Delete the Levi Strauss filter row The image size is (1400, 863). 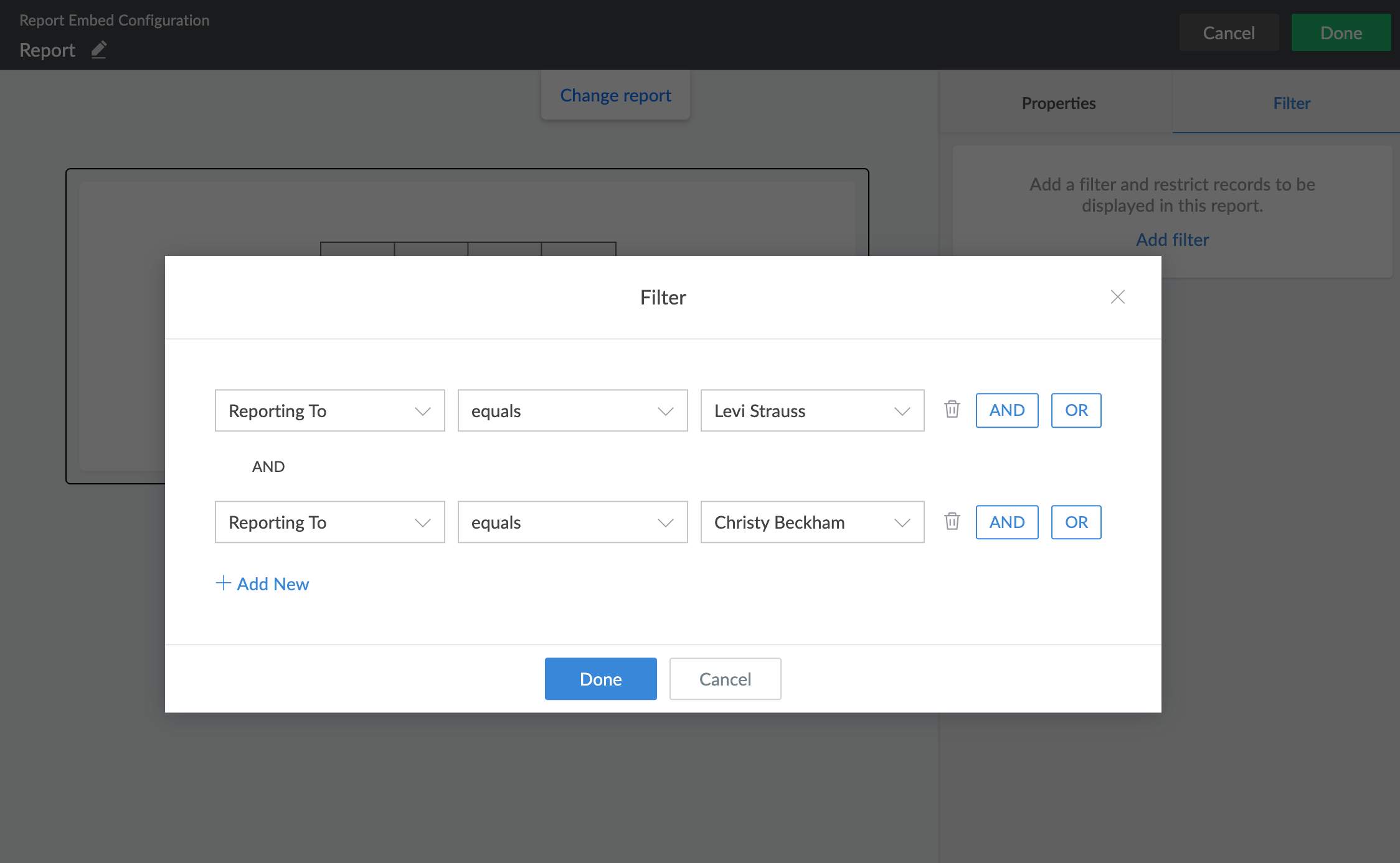click(x=952, y=410)
